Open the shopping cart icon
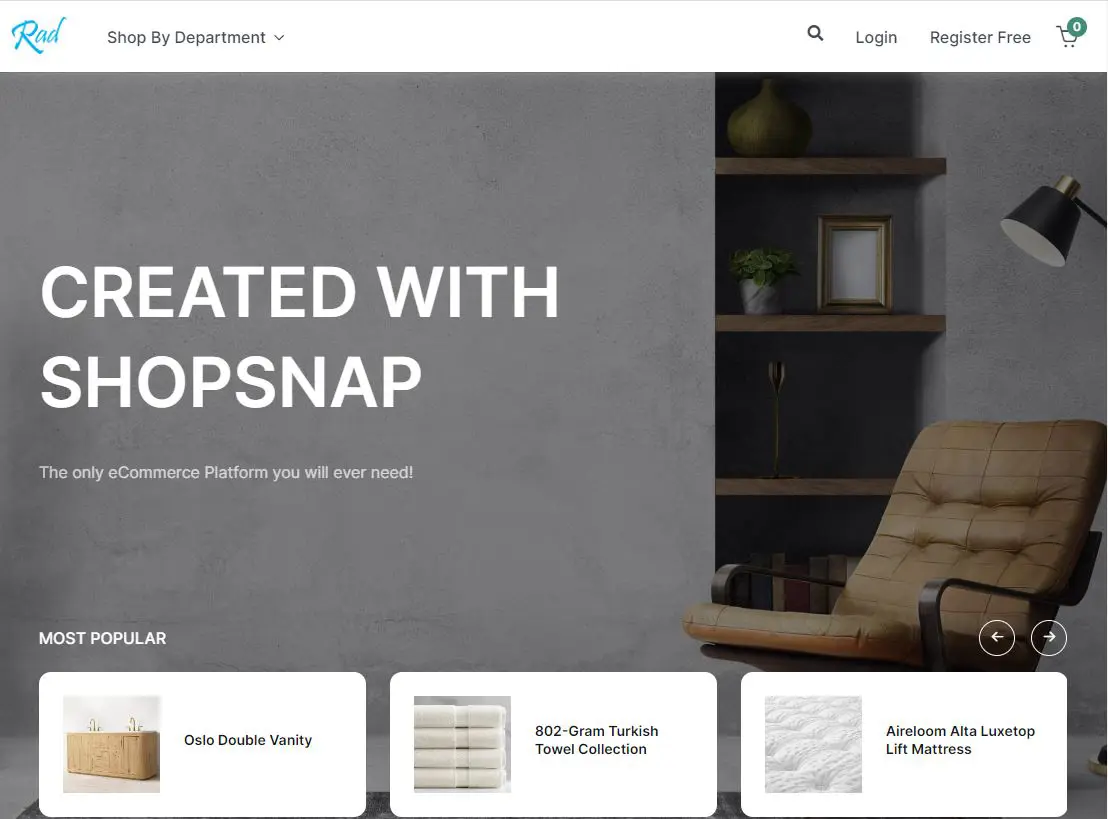The image size is (1108, 819). 1066,37
